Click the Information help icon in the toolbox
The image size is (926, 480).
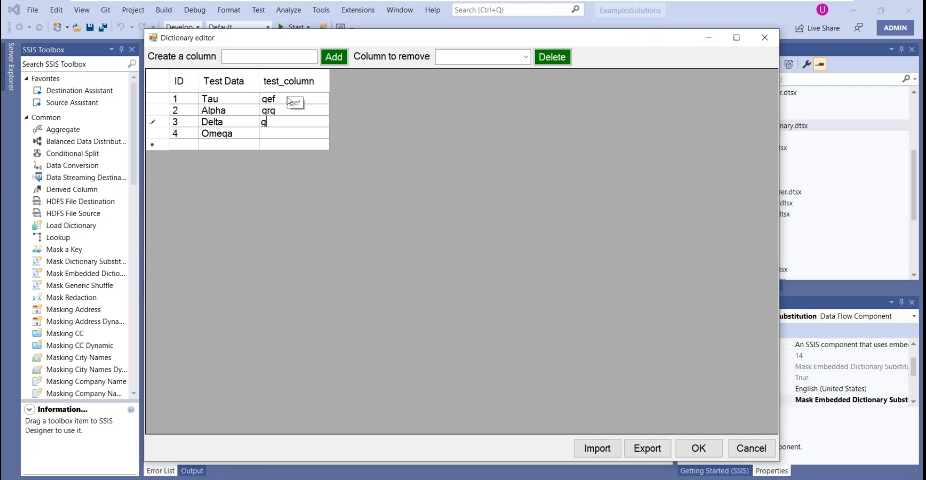(x=131, y=409)
